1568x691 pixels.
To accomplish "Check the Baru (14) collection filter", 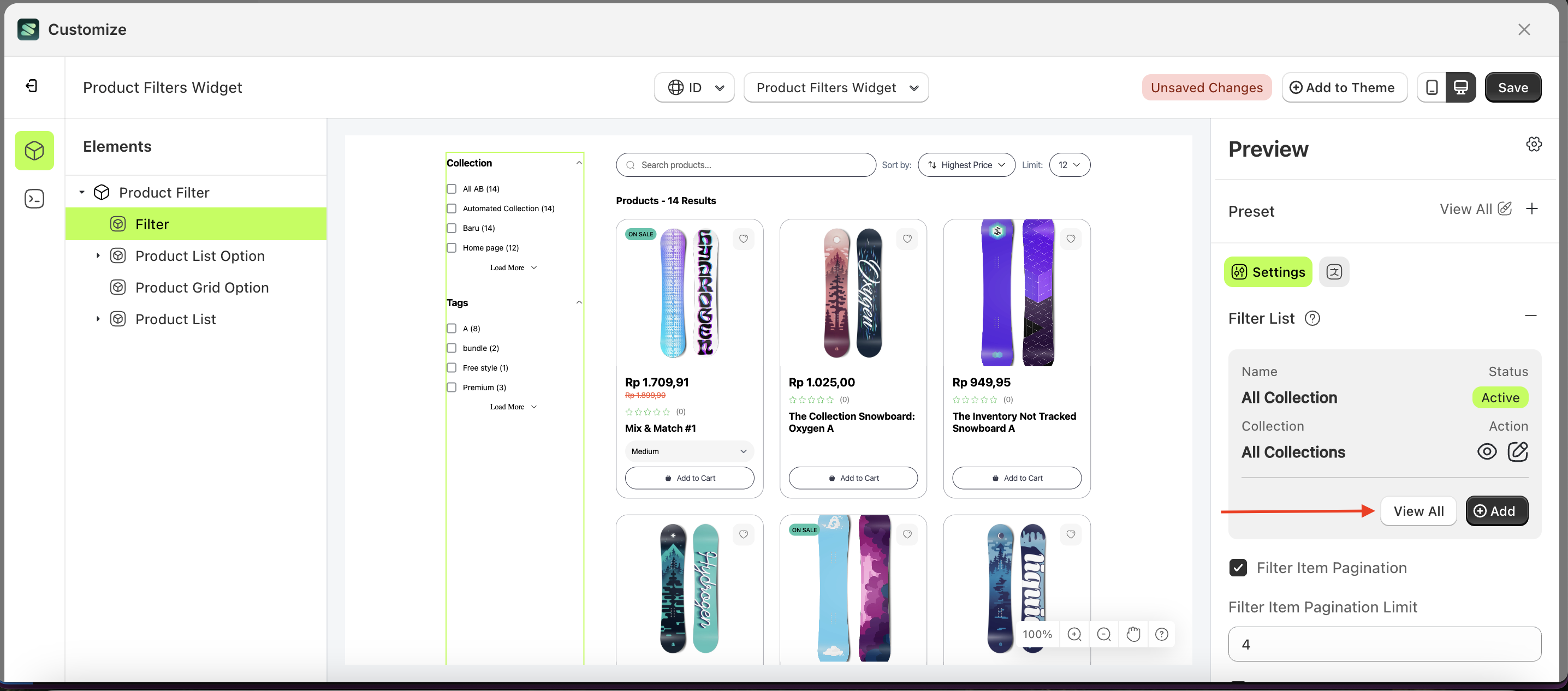I will 451,228.
